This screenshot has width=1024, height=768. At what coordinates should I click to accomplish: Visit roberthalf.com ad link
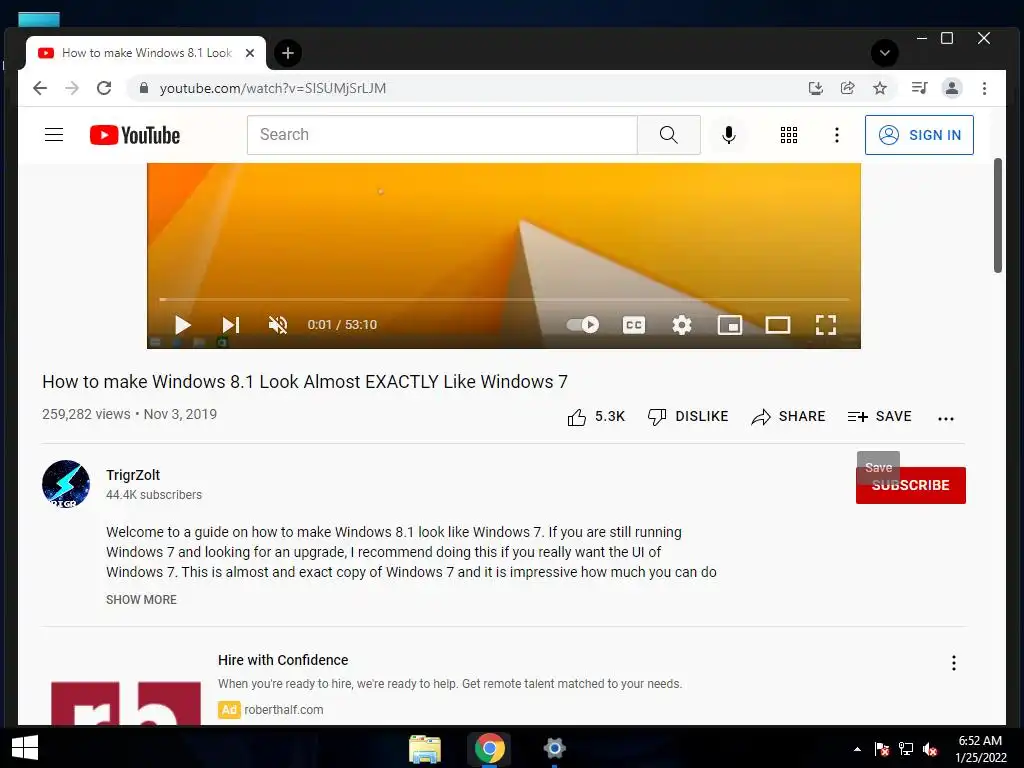click(x=283, y=709)
